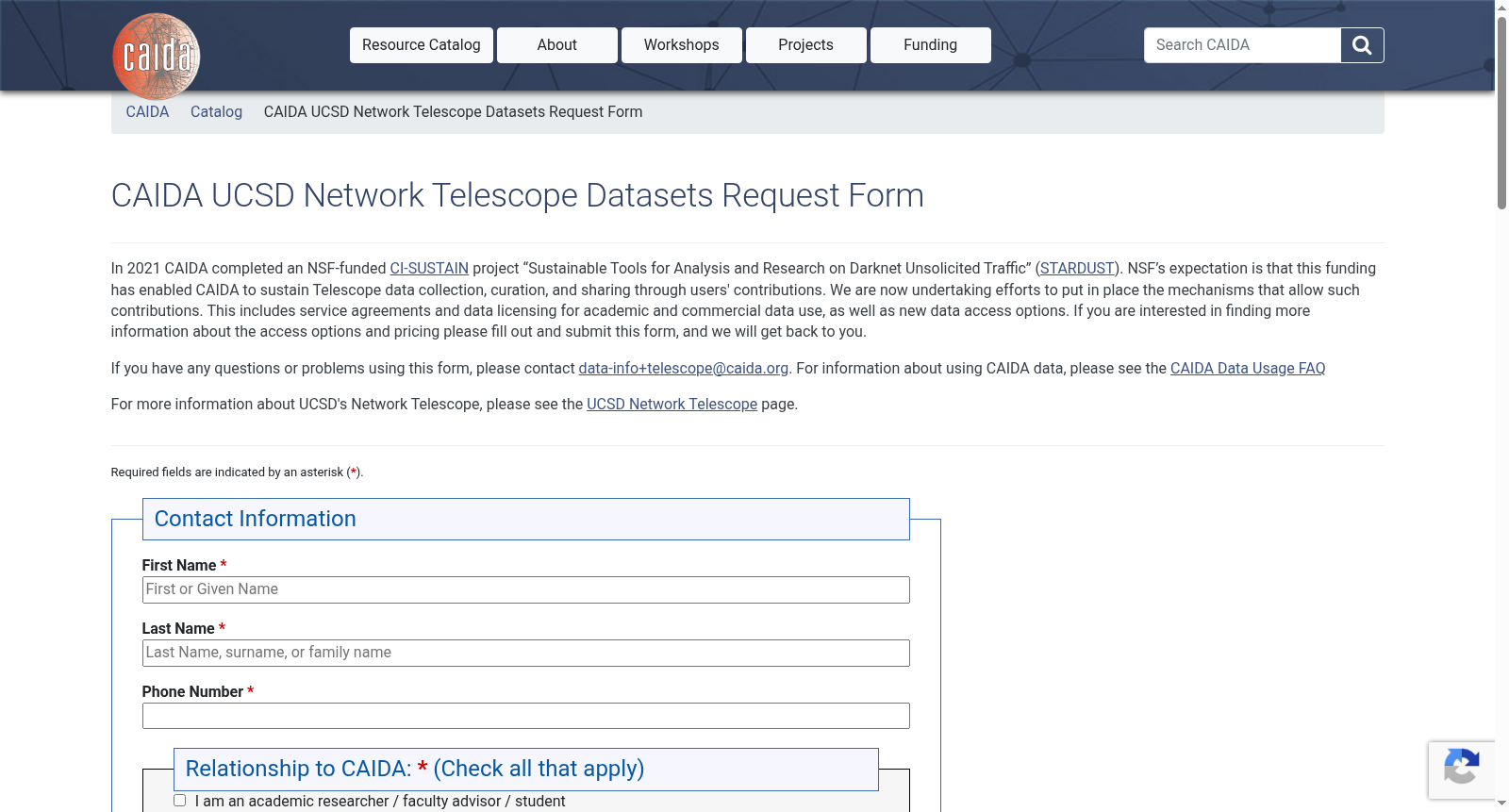1509x812 pixels.
Task: Click the academic researcher option label
Action: tap(380, 802)
